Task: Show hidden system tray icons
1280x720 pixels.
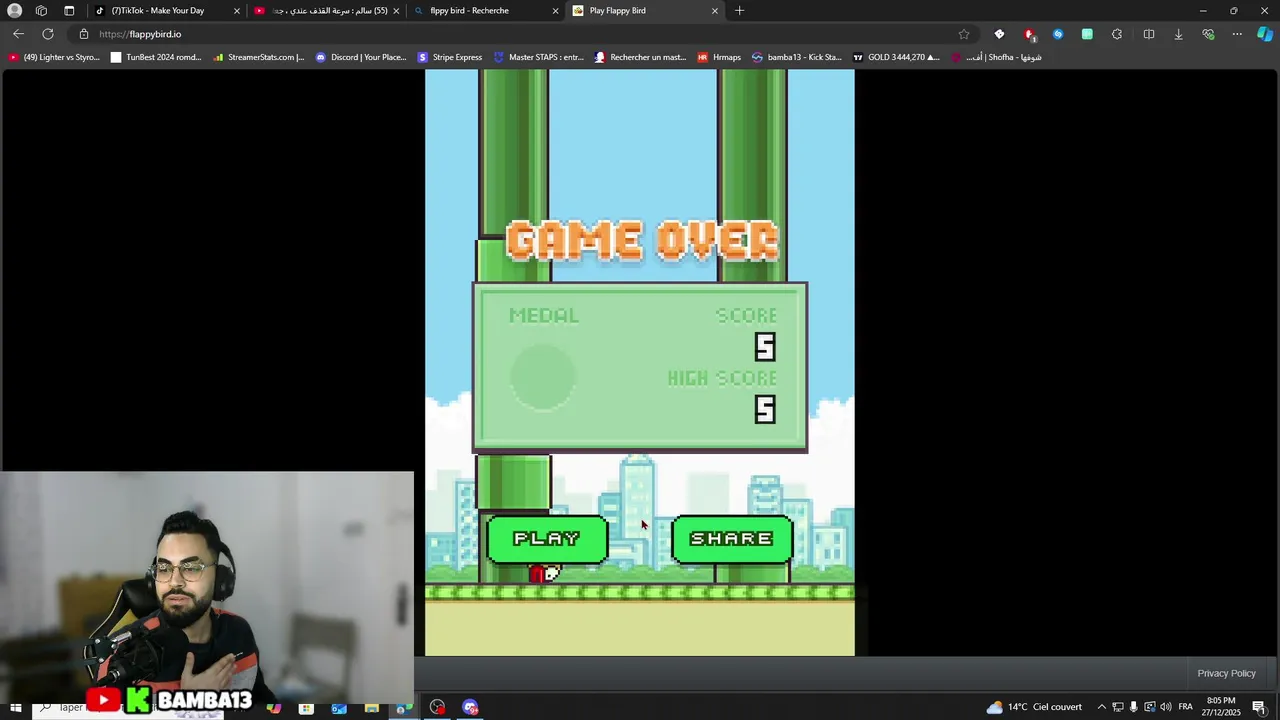Action: [1102, 707]
